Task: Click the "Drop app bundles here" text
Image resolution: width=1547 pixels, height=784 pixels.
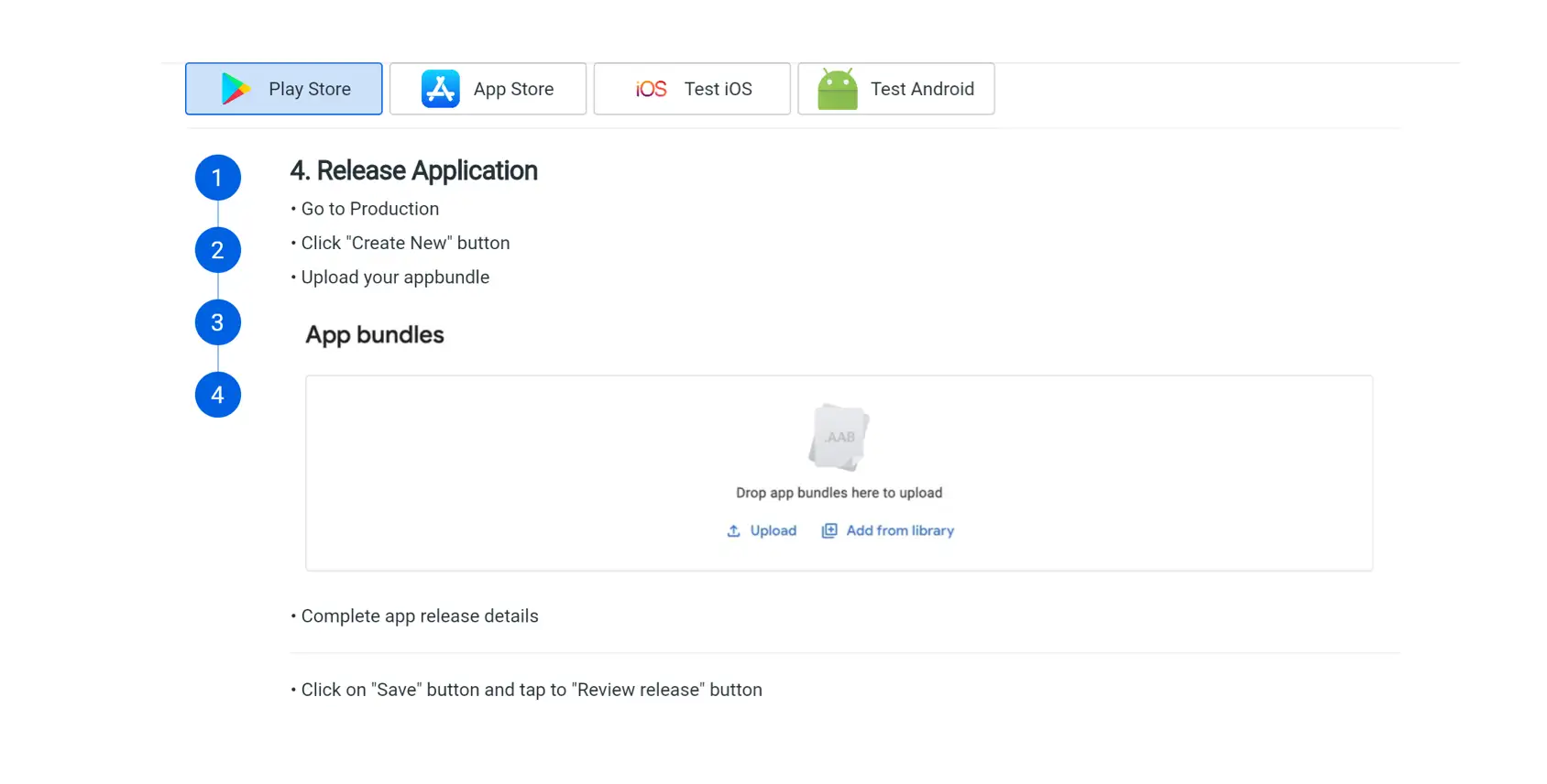Action: [x=839, y=493]
